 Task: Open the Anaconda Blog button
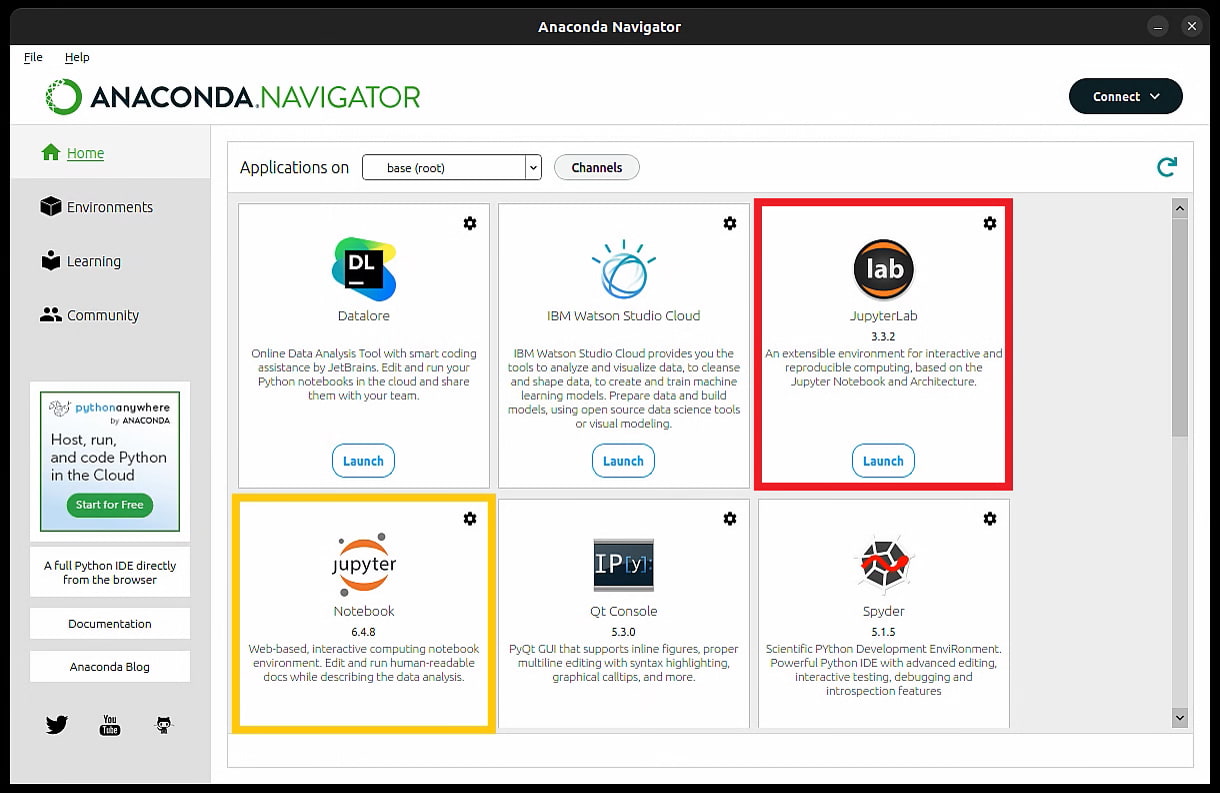pyautogui.click(x=110, y=667)
